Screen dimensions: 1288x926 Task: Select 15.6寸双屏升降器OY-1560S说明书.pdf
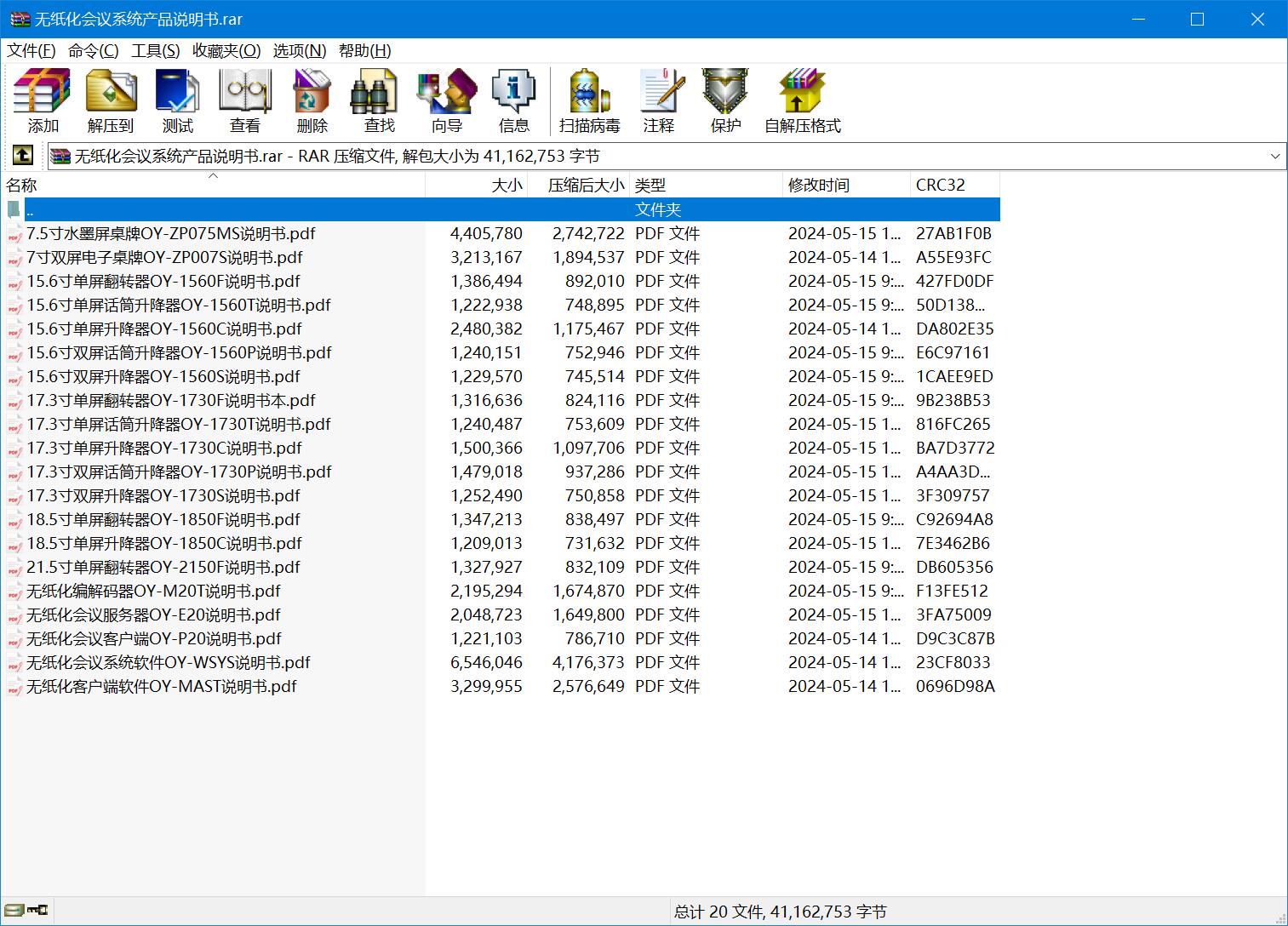(501, 376)
